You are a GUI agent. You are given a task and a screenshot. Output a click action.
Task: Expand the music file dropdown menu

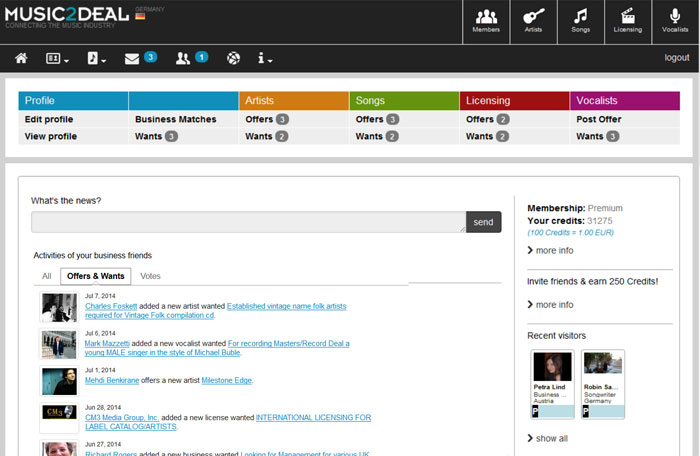coord(96,58)
